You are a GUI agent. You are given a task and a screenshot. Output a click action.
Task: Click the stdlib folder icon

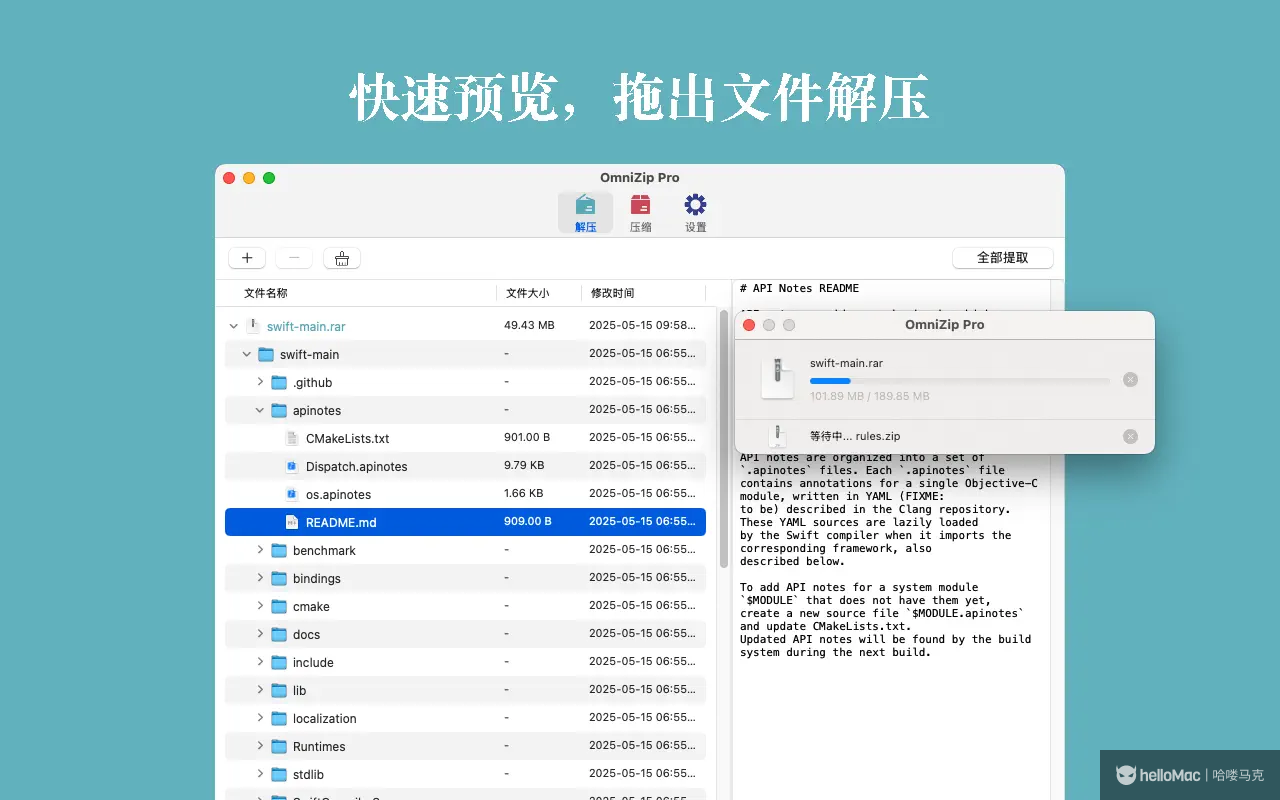(x=279, y=774)
